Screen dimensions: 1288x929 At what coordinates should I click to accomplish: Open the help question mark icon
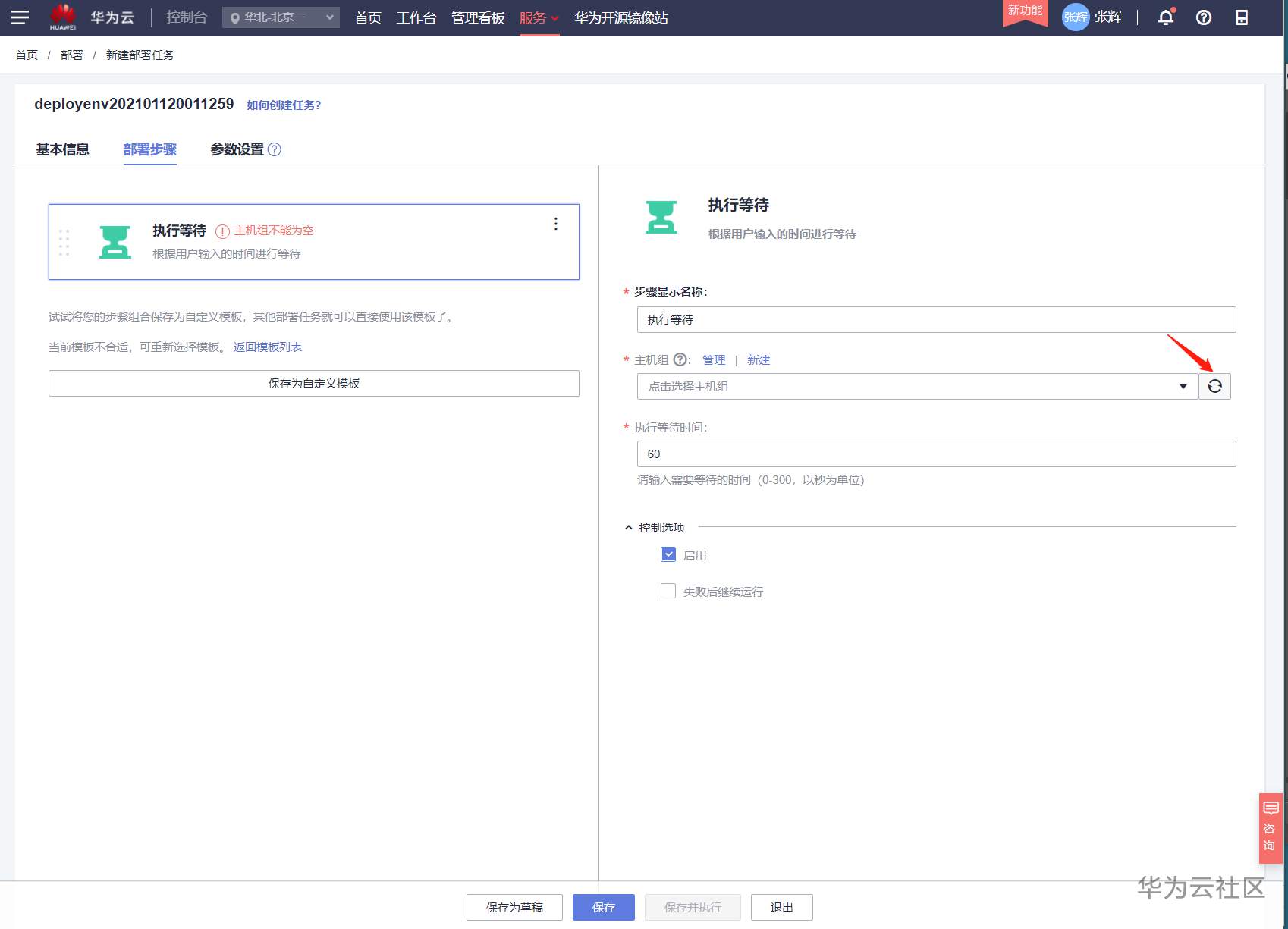tap(1204, 17)
